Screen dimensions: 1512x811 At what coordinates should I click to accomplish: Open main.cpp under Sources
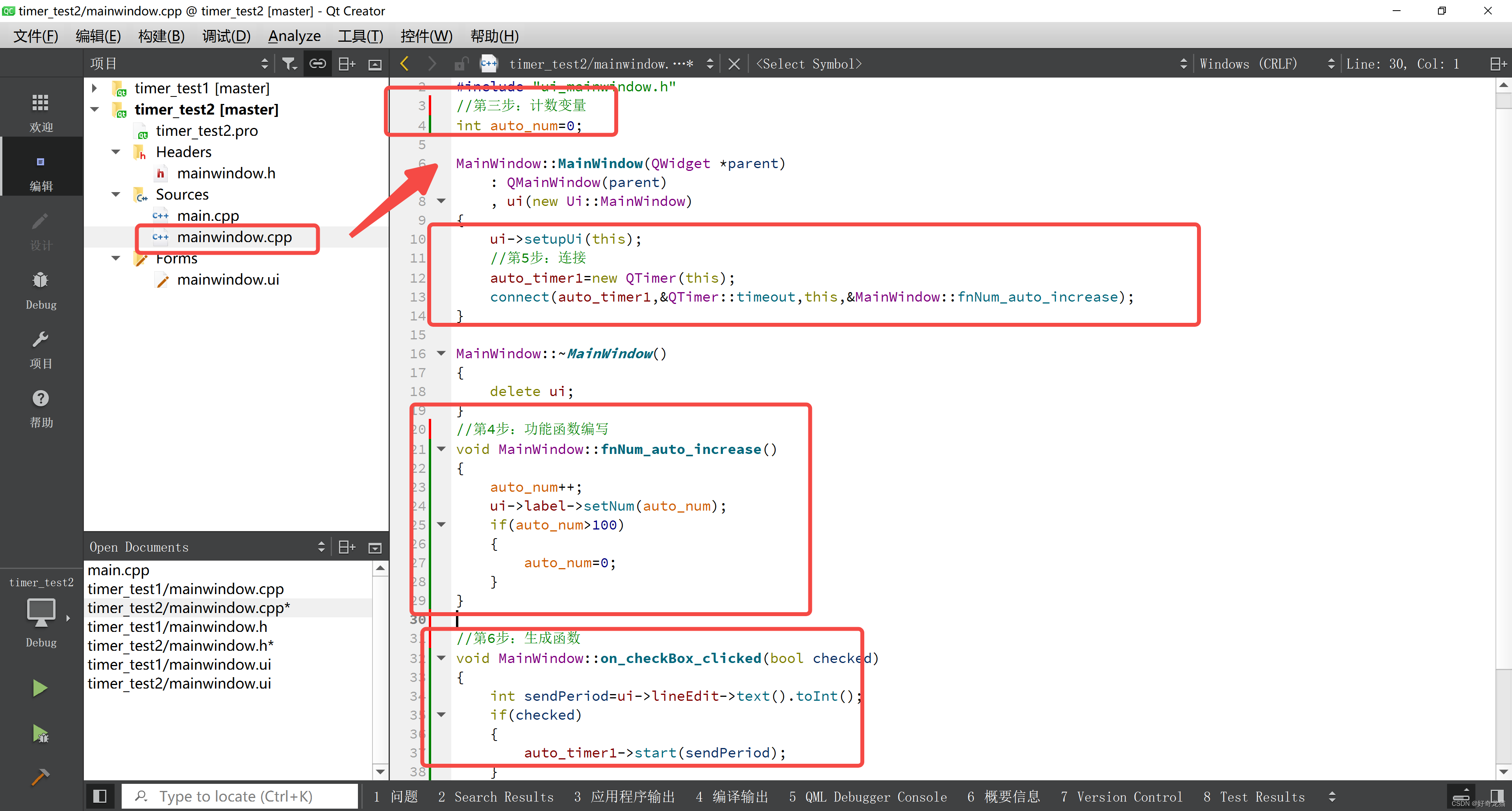coord(208,215)
